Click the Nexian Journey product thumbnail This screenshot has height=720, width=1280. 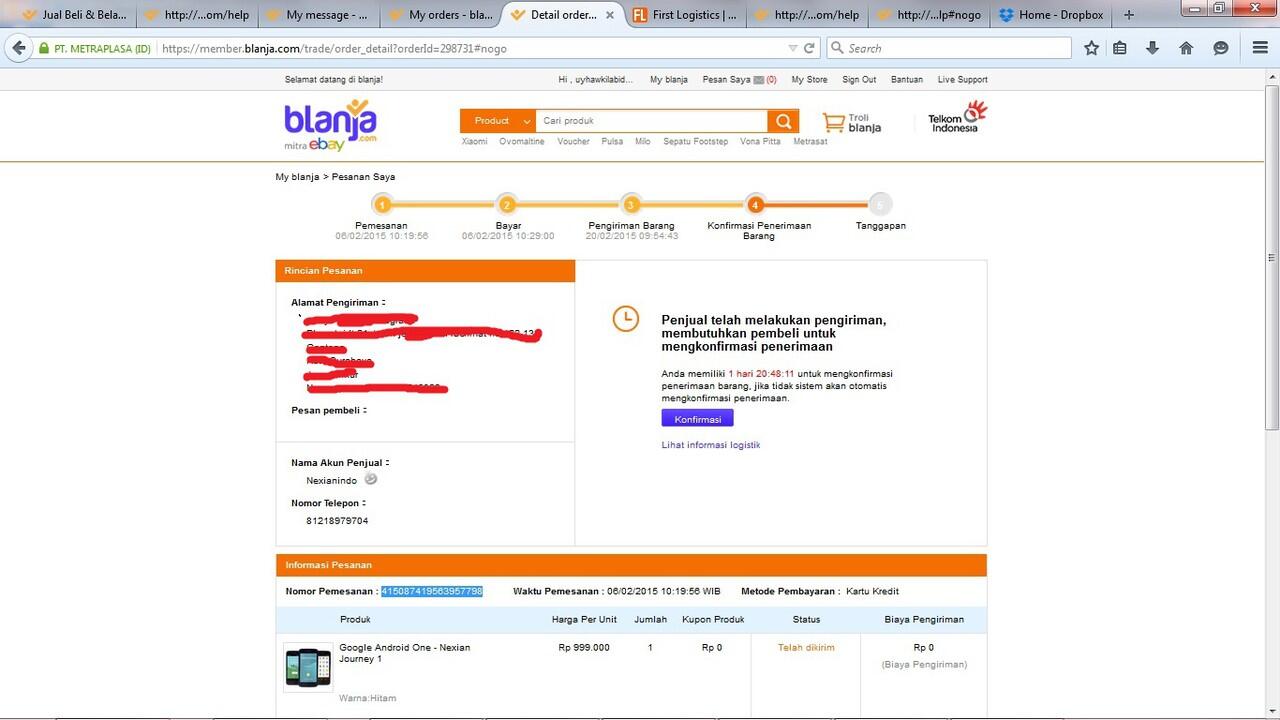(308, 667)
